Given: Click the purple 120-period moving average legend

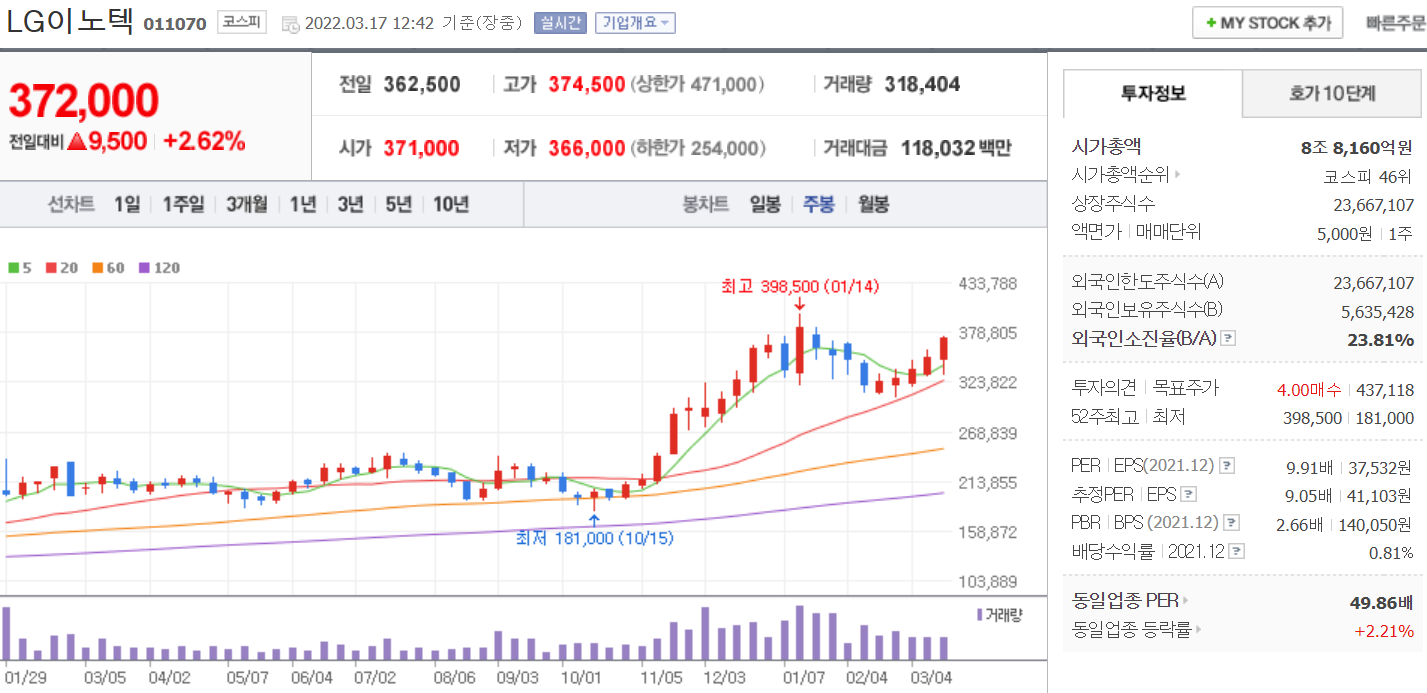Looking at the screenshot, I should pos(160,268).
